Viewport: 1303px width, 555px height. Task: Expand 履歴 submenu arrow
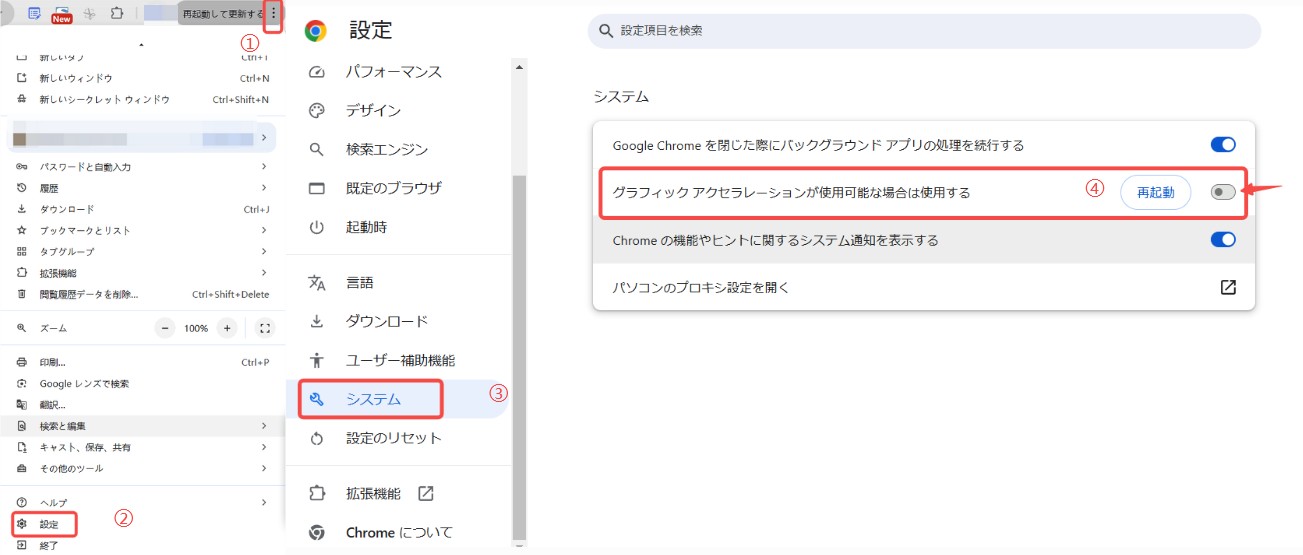pyautogui.click(x=264, y=188)
